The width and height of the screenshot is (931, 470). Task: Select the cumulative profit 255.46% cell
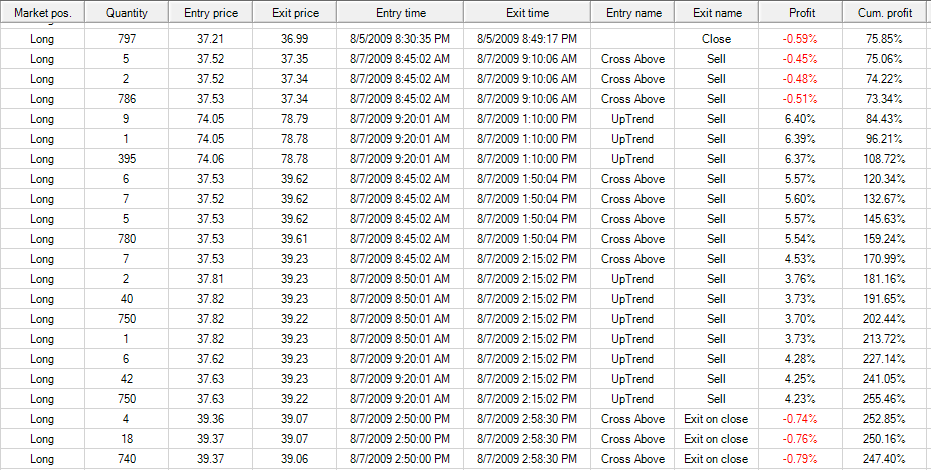882,399
